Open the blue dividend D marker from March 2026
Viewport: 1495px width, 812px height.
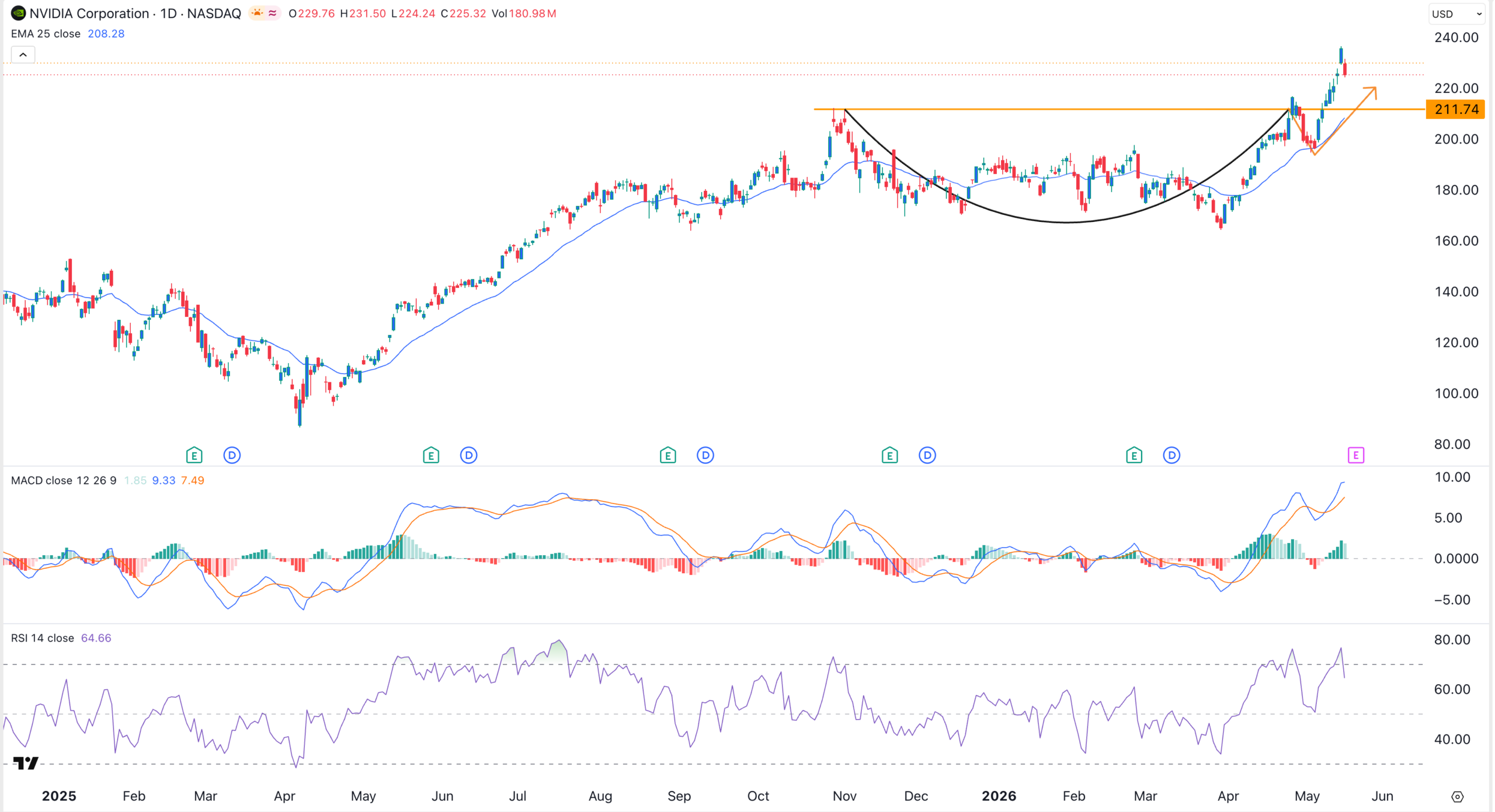tap(1171, 455)
